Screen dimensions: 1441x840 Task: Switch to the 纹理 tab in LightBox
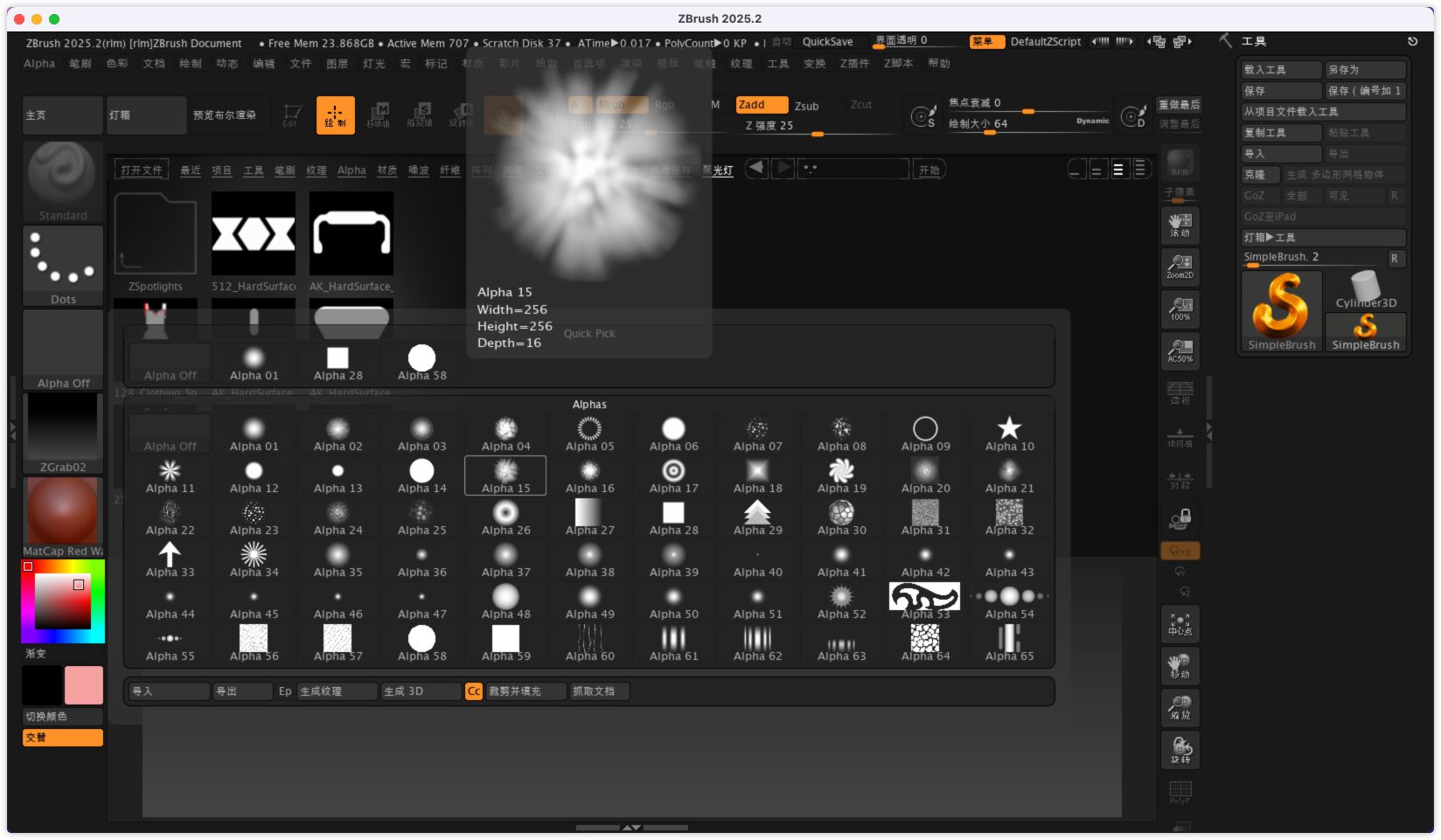pos(316,170)
